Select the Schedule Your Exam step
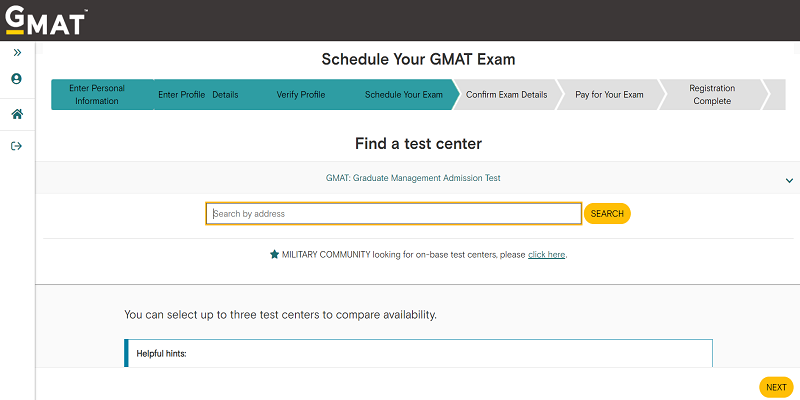Viewport: 800px width, 400px height. [403, 95]
